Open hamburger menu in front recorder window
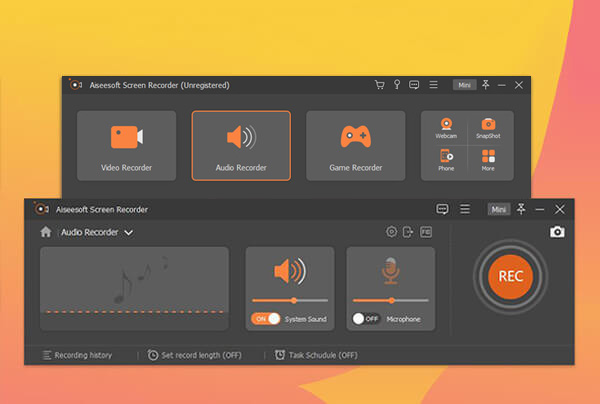 coord(465,209)
